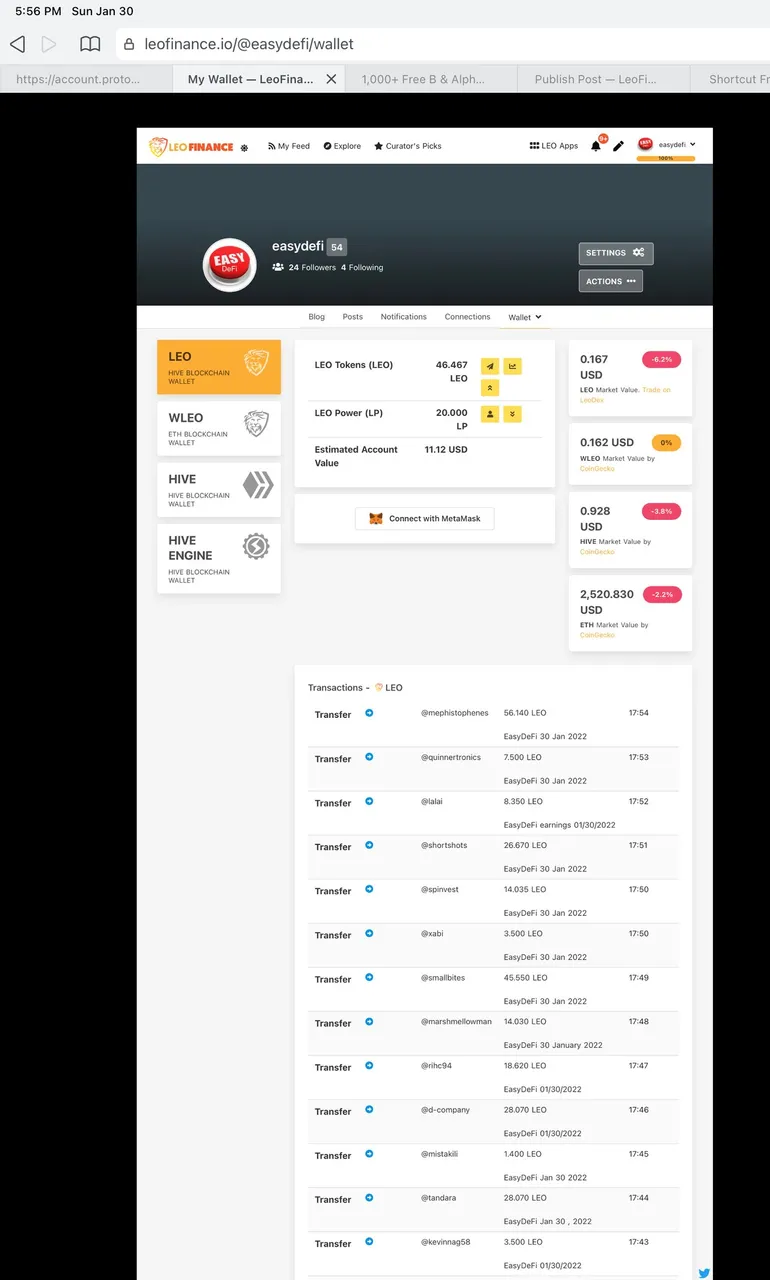Click transfer arrow icon in @marshmellowman row
The height and width of the screenshot is (1280, 770).
click(x=369, y=1021)
